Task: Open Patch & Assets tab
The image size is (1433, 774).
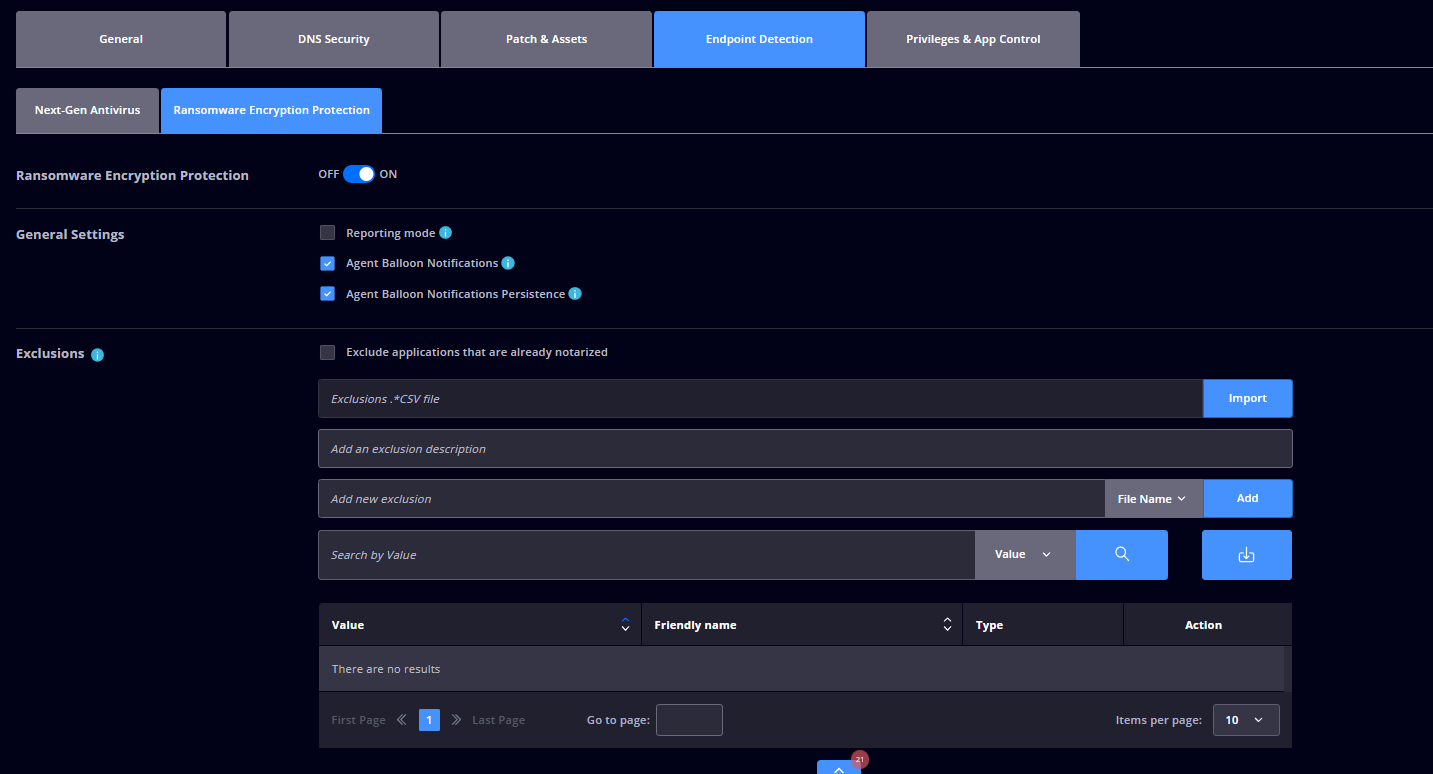Action: point(546,39)
